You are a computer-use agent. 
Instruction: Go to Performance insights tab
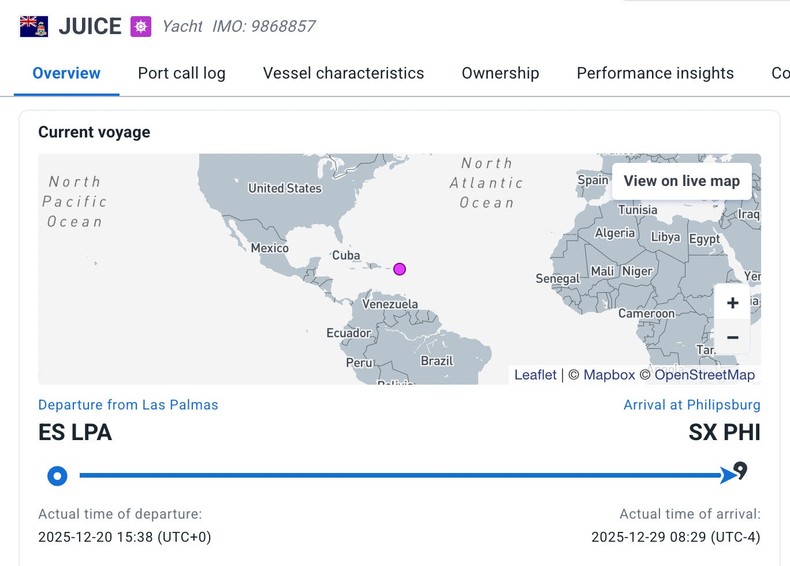(655, 73)
